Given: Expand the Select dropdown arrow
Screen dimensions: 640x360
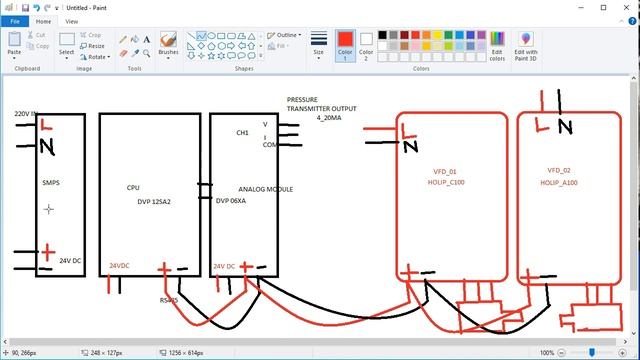Looking at the screenshot, I should tap(67, 58).
